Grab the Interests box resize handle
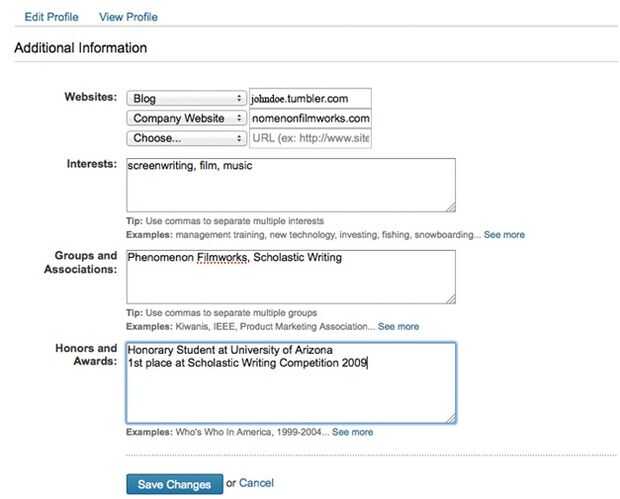The height and width of the screenshot is (499, 620). pyautogui.click(x=450, y=207)
